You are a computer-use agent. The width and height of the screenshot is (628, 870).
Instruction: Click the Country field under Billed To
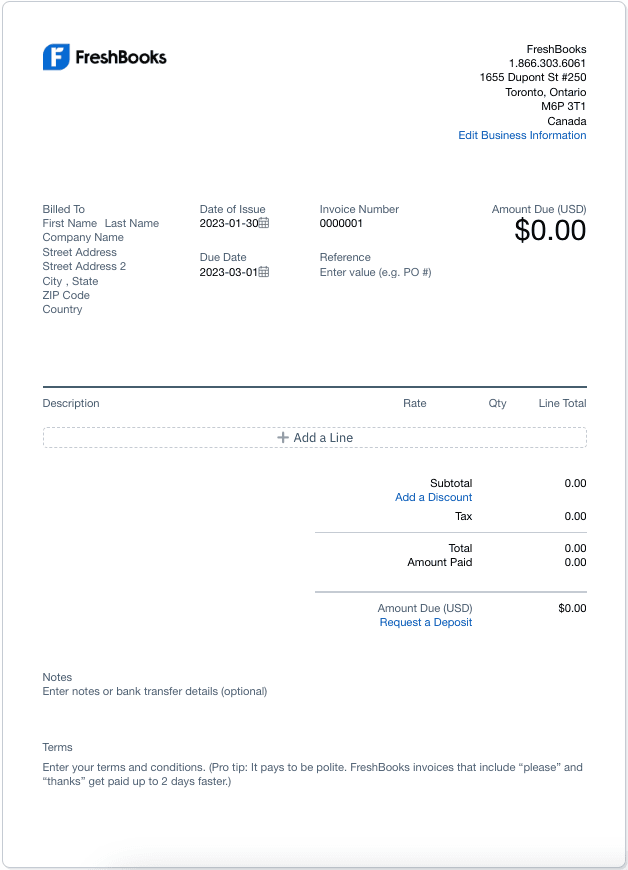[x=62, y=309]
